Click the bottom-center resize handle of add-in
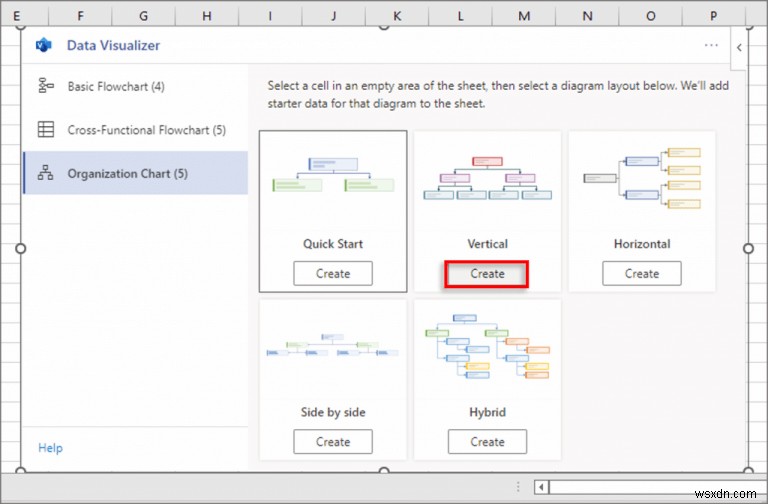 point(384,471)
